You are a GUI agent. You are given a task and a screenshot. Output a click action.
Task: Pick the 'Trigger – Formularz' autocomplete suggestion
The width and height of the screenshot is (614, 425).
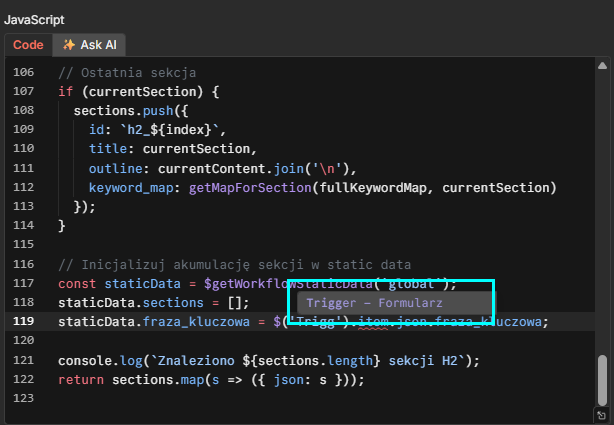point(394,303)
